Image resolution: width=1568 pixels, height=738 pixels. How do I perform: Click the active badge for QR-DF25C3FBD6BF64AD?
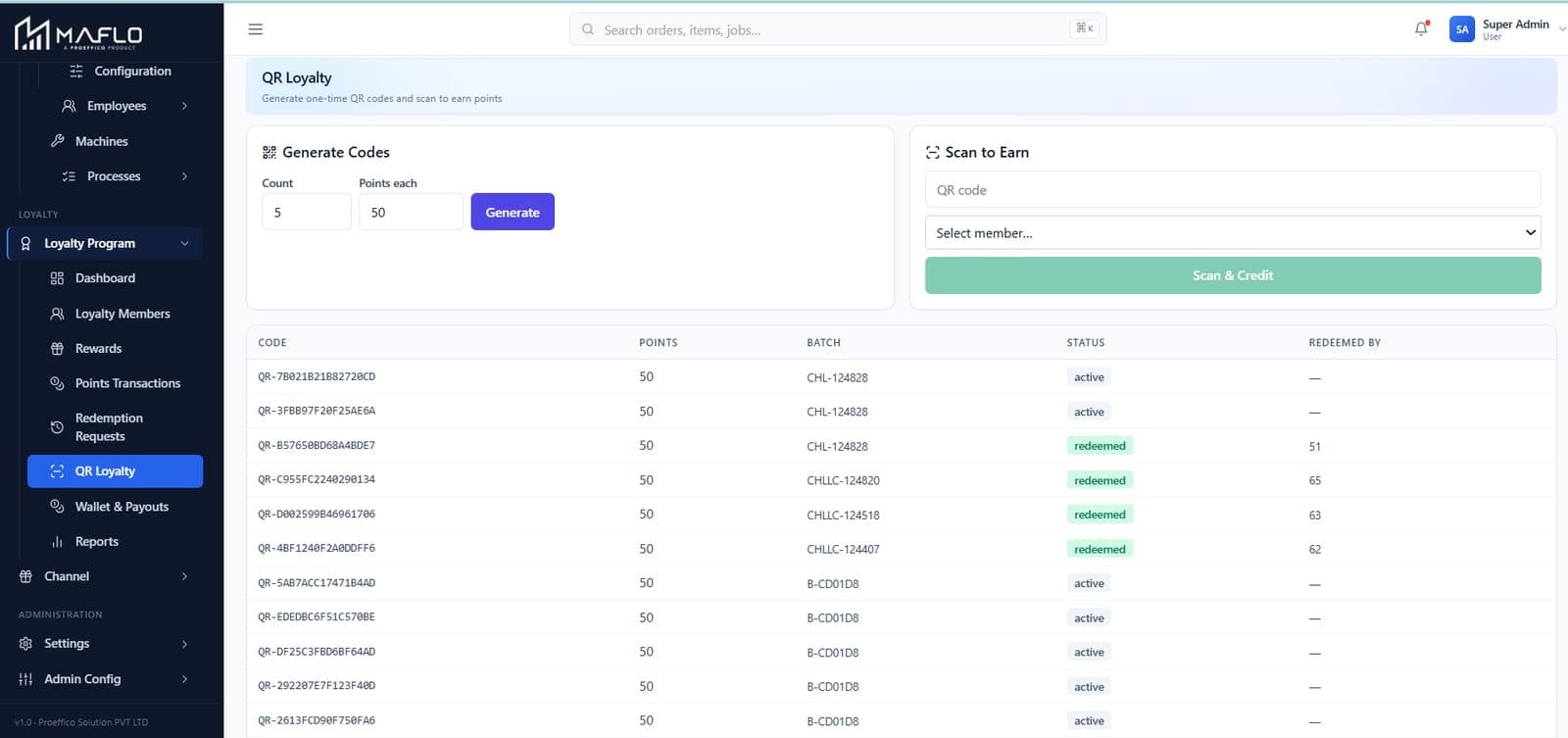[1089, 652]
